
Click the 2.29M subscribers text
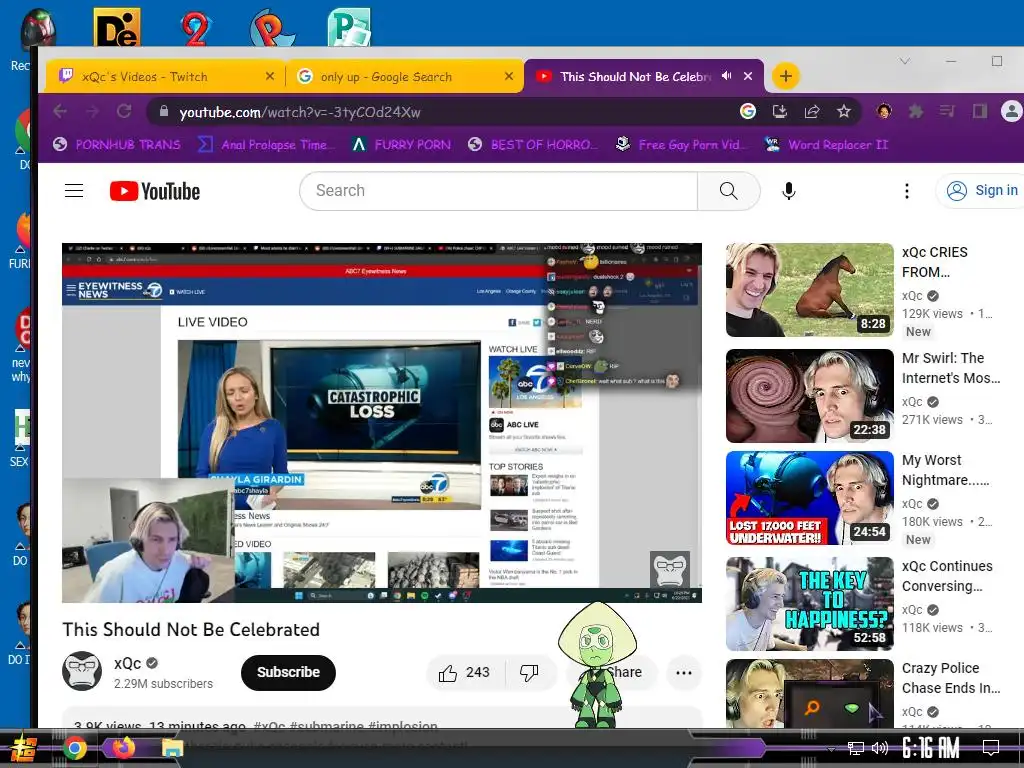click(x=163, y=684)
